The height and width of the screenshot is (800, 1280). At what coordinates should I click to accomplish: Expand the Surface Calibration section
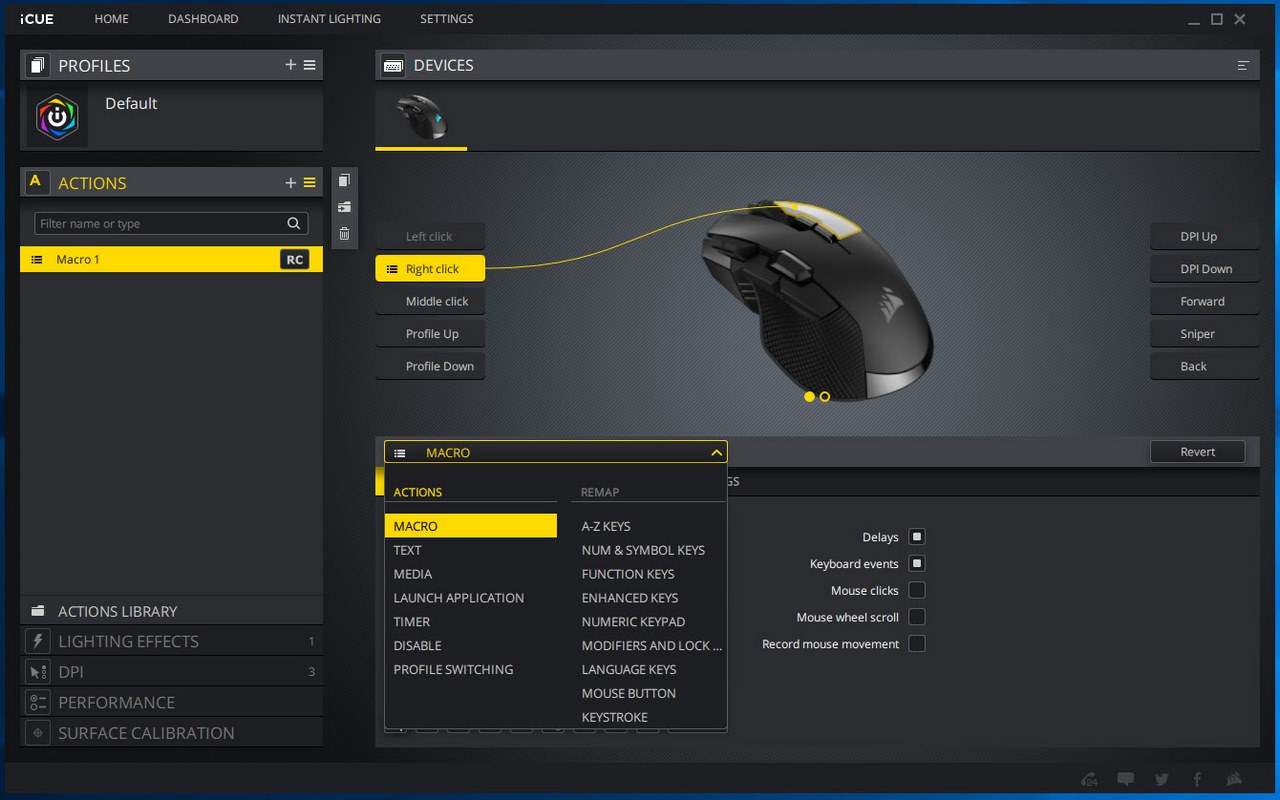pyautogui.click(x=172, y=733)
